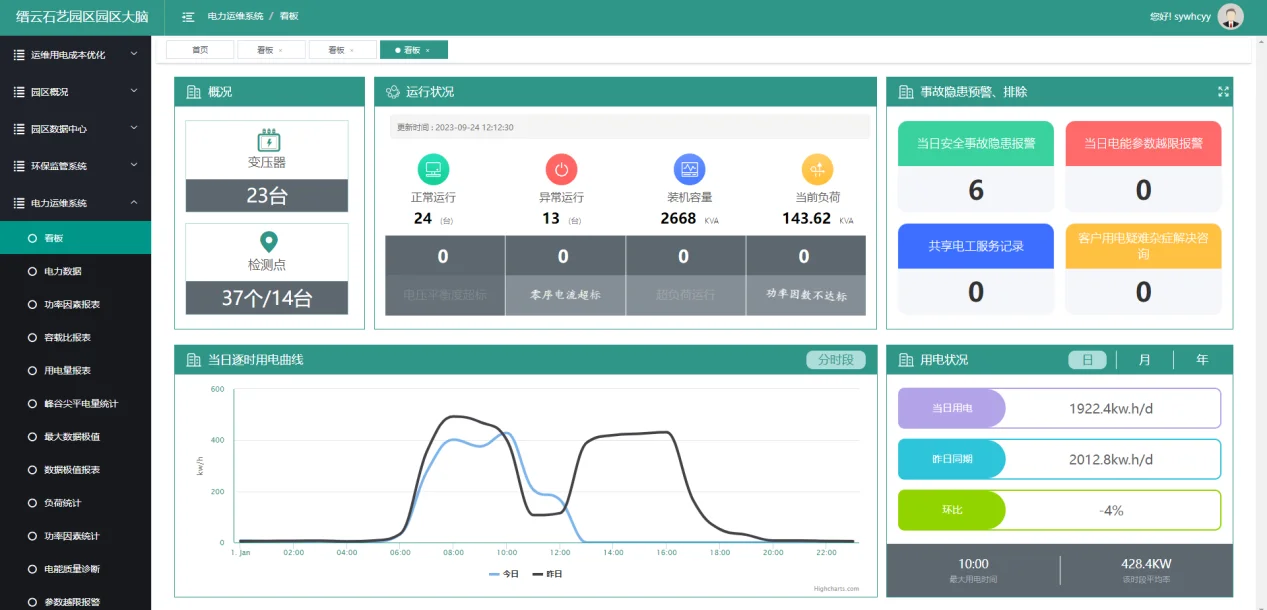Open the 当日电能参数越限报警 card
The image size is (1267, 610).
coord(1143,167)
